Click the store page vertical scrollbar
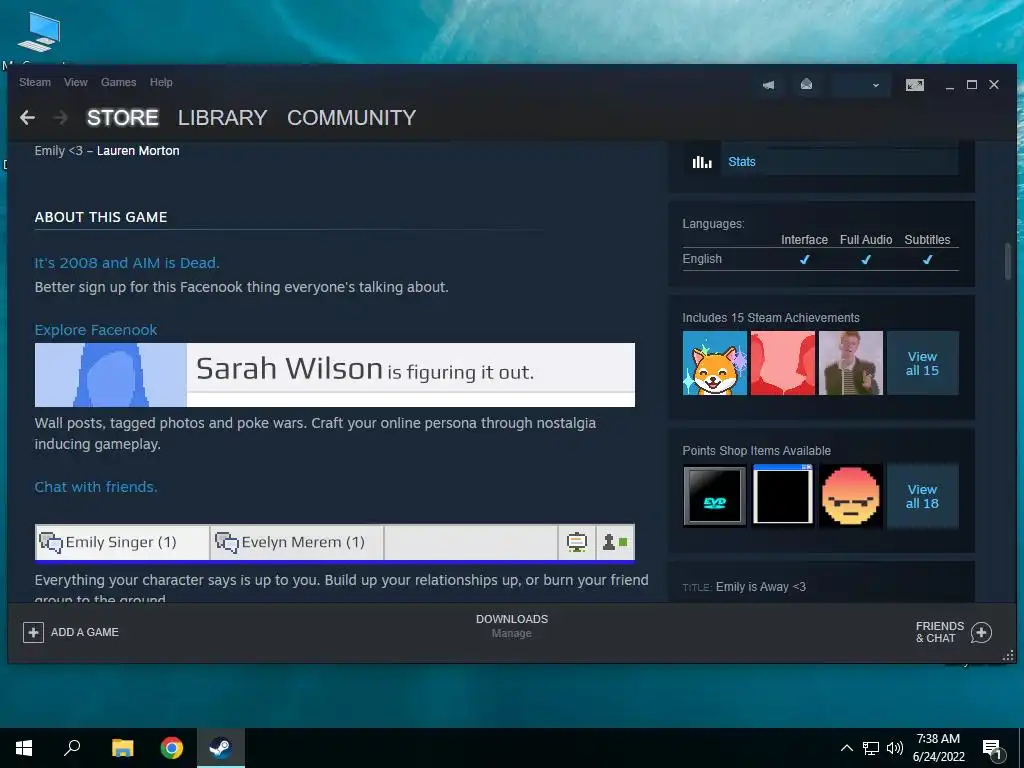Viewport: 1024px width, 768px height. click(x=1008, y=261)
